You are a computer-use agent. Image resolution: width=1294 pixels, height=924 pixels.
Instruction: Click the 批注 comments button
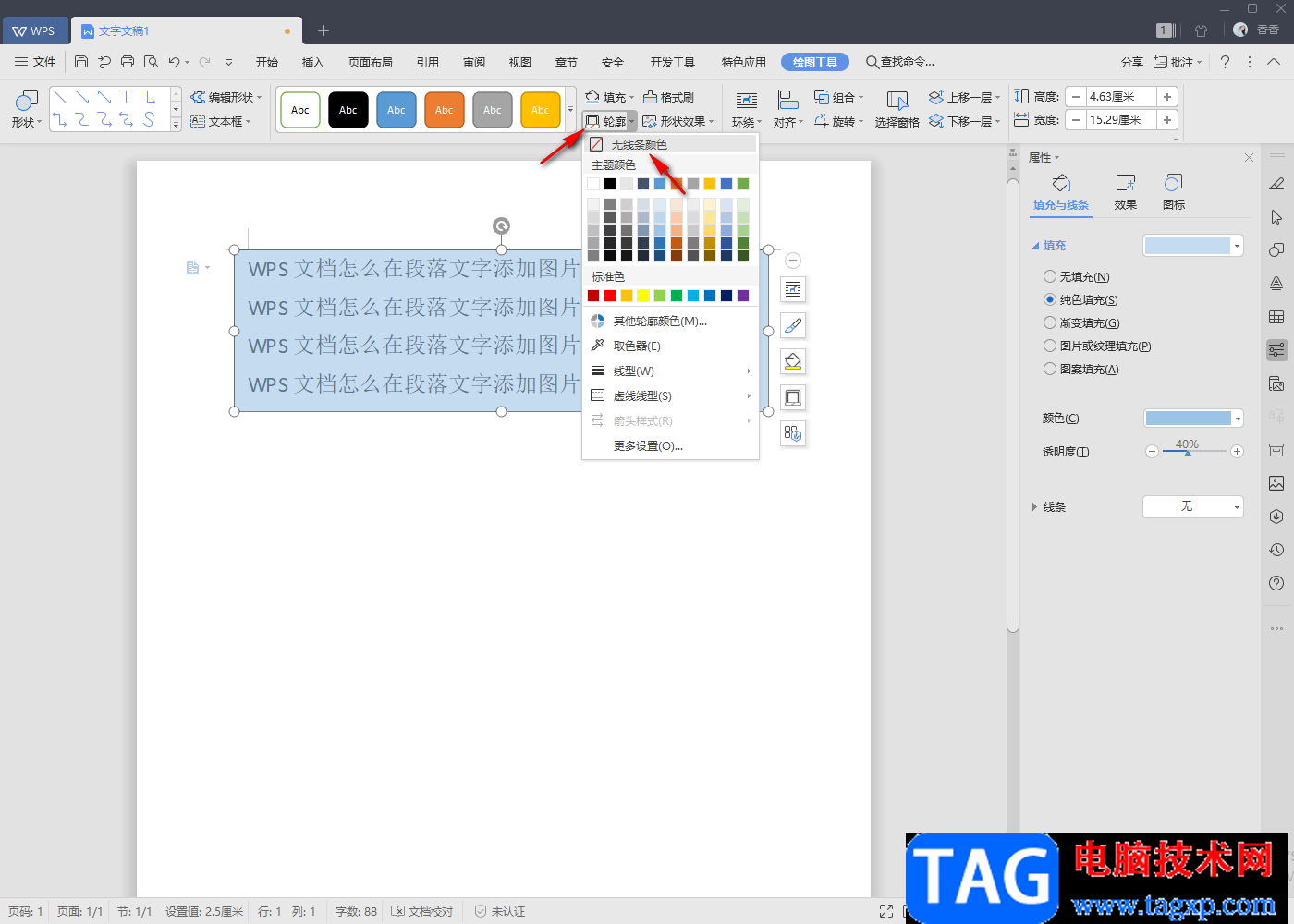click(1178, 62)
